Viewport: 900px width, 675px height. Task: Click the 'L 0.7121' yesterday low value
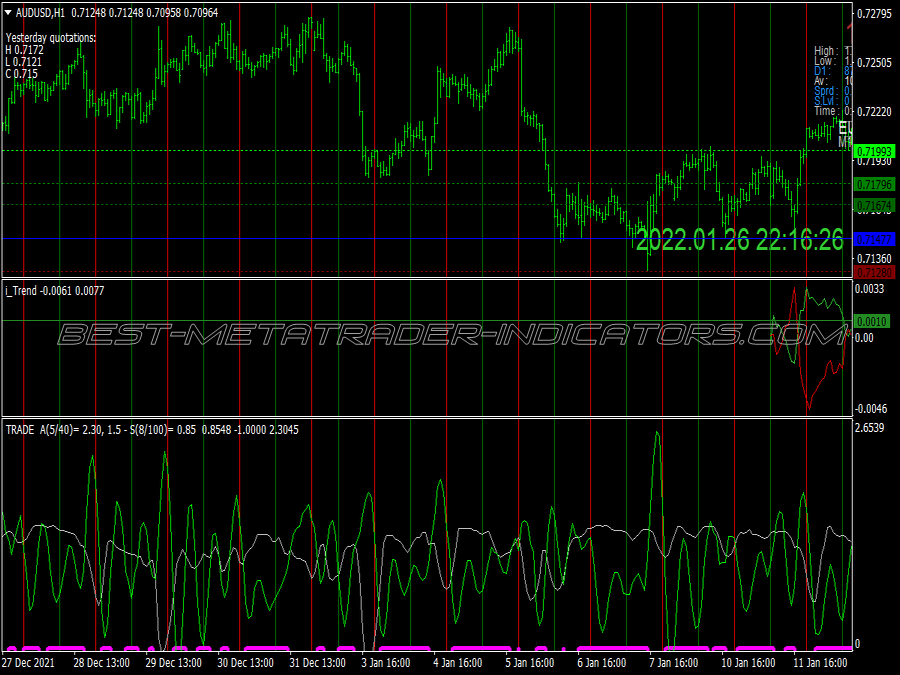[x=24, y=62]
